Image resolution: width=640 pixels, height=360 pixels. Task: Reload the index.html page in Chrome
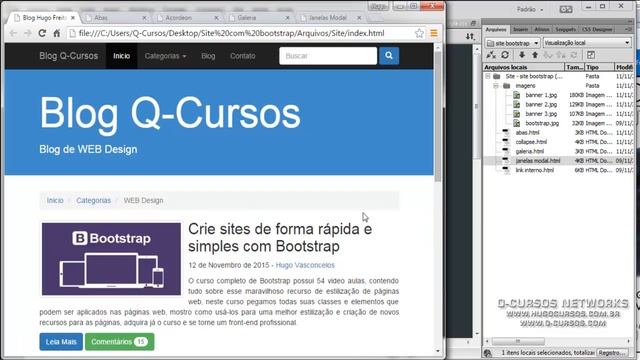42,33
